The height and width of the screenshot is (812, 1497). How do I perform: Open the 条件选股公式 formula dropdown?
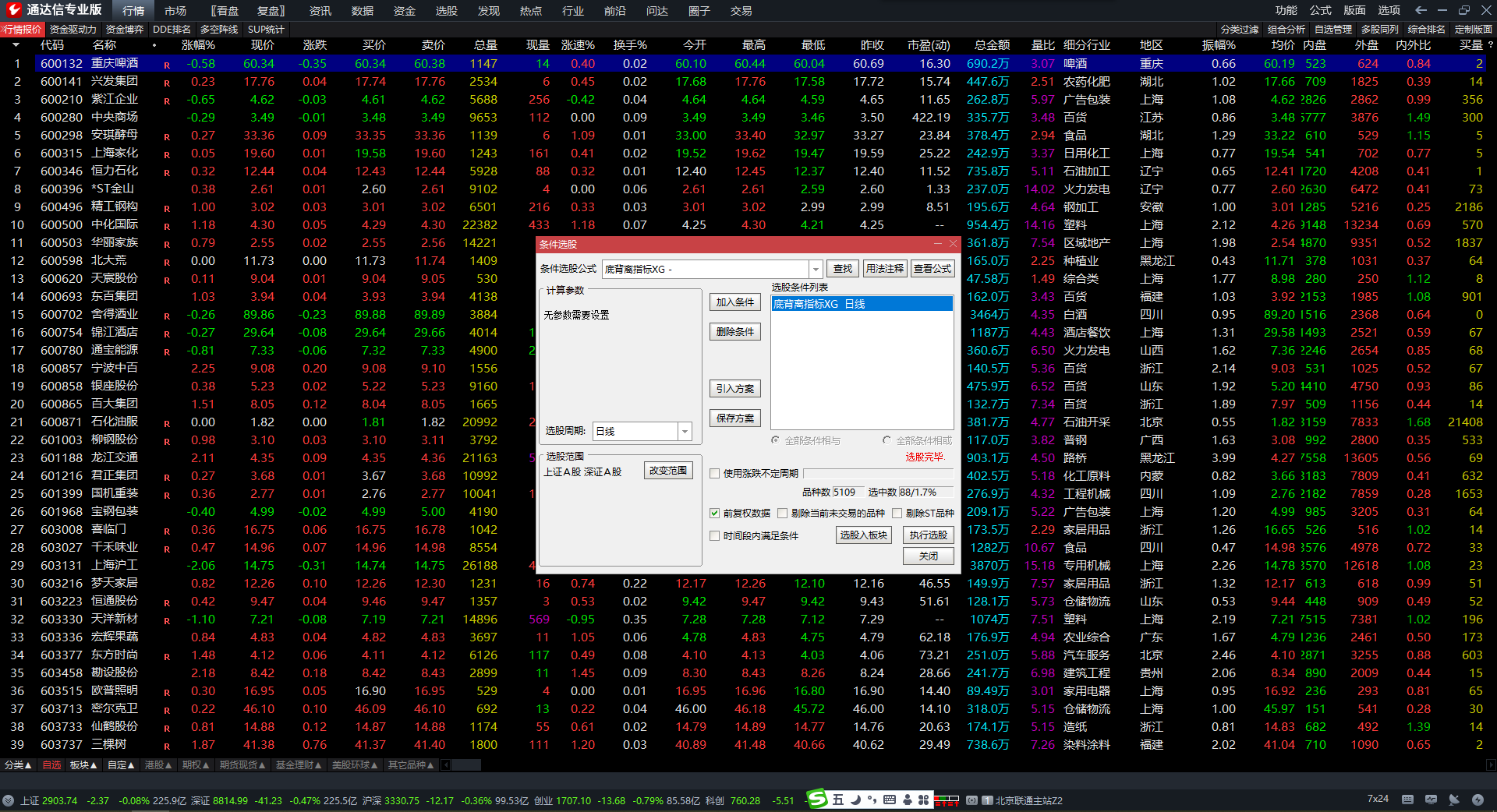[816, 269]
